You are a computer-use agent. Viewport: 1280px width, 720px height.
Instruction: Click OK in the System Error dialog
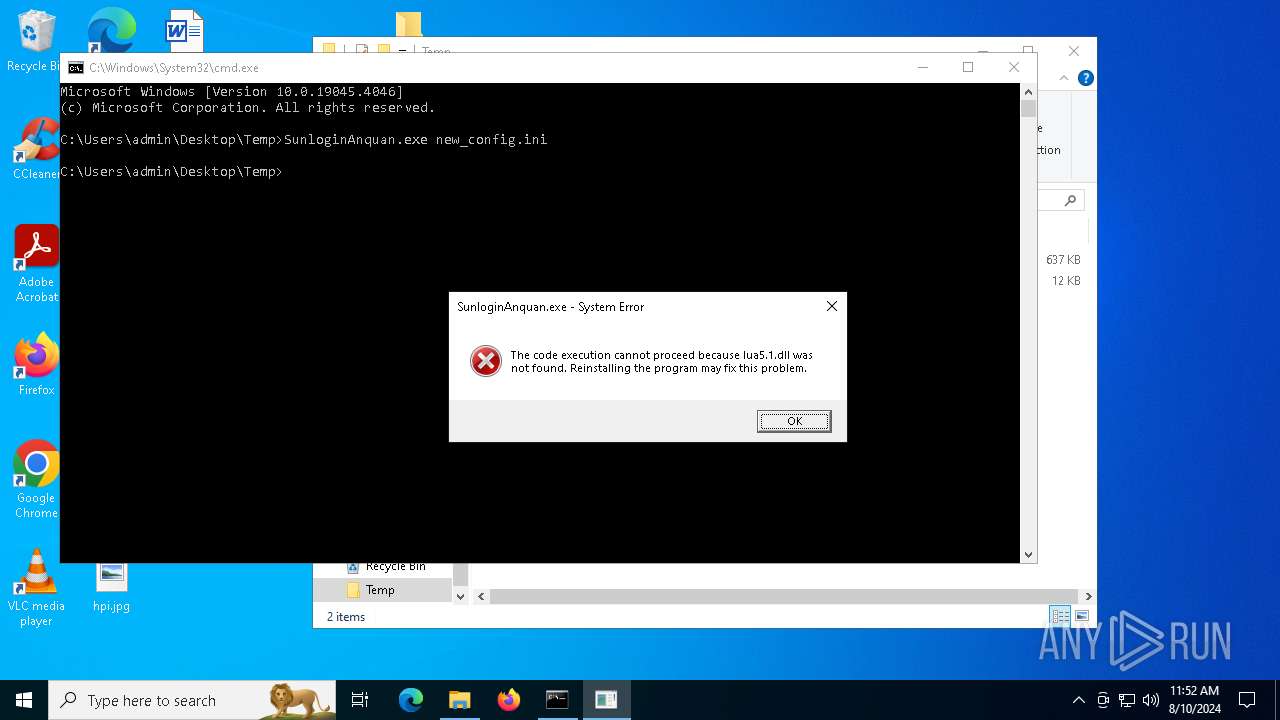coord(794,421)
